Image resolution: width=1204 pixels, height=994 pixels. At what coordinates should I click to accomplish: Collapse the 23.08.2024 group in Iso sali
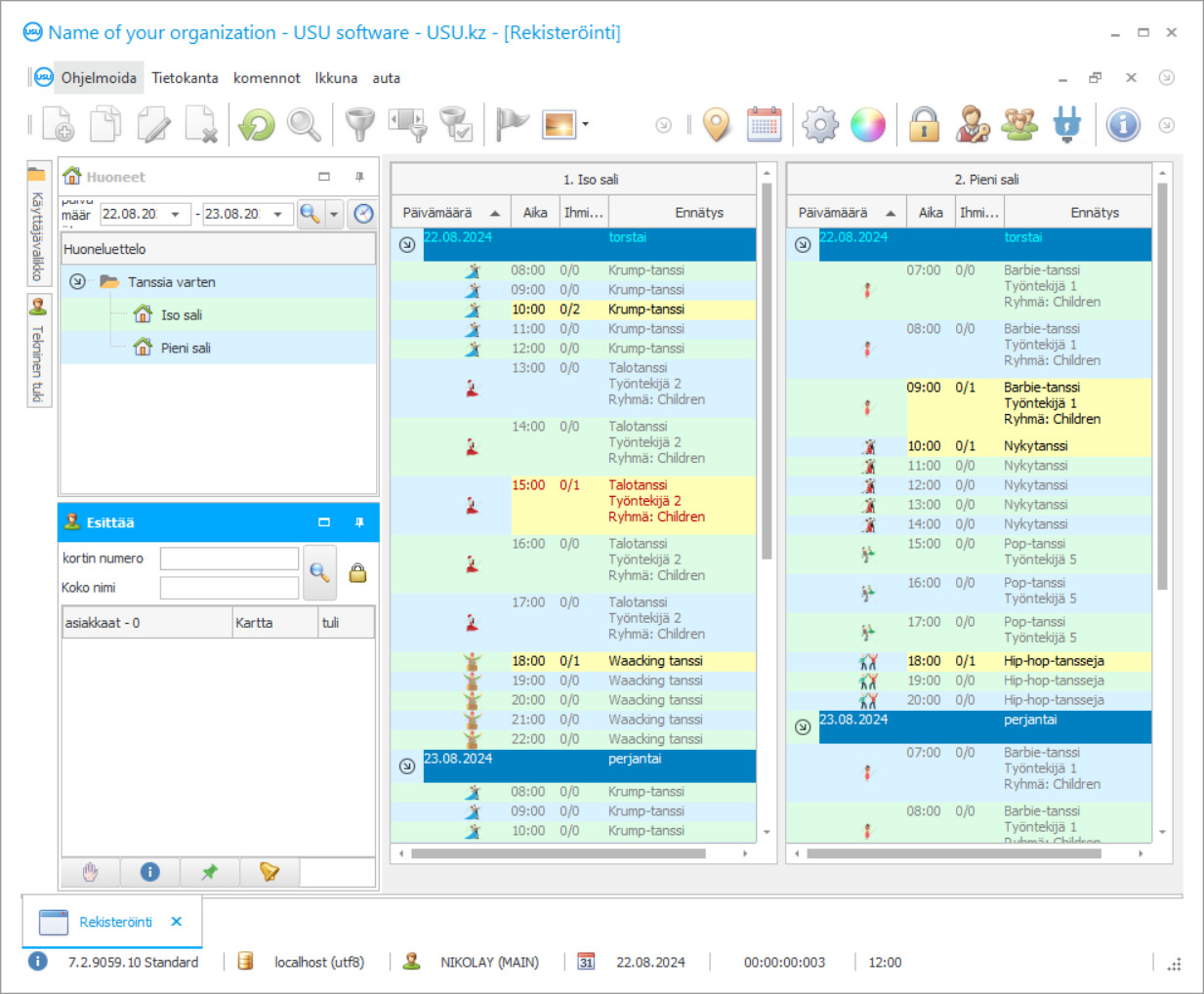click(x=407, y=766)
